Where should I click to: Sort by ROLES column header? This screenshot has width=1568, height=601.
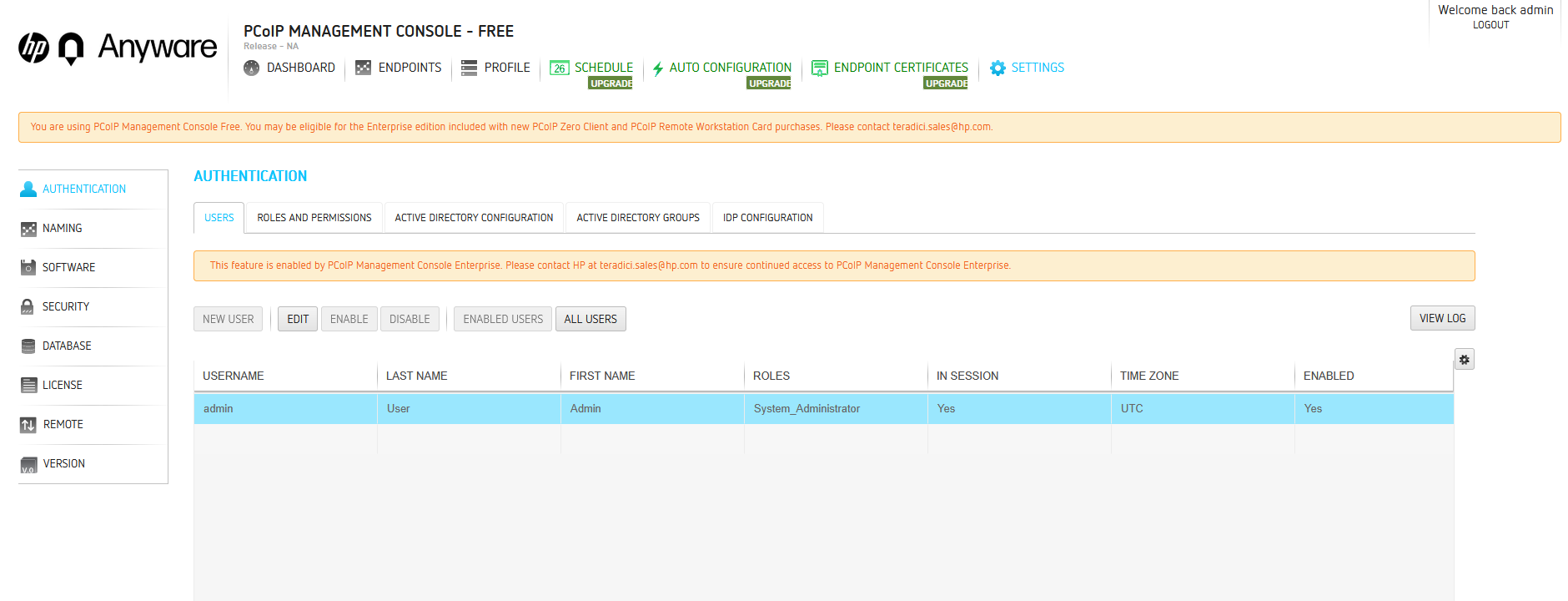(836, 376)
